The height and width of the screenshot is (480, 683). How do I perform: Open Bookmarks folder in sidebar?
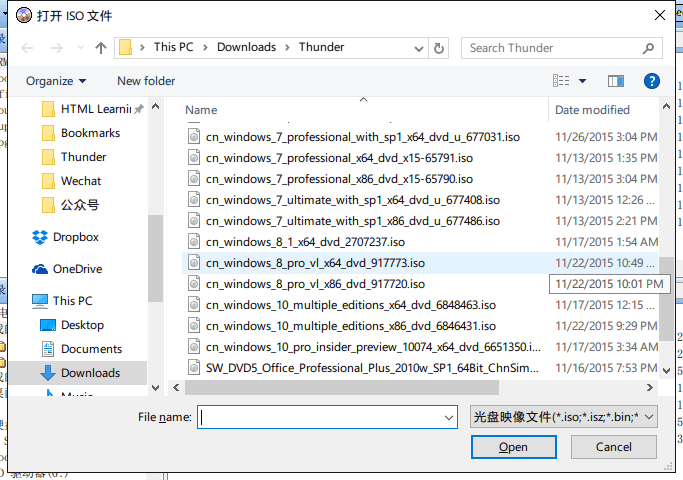(81, 133)
